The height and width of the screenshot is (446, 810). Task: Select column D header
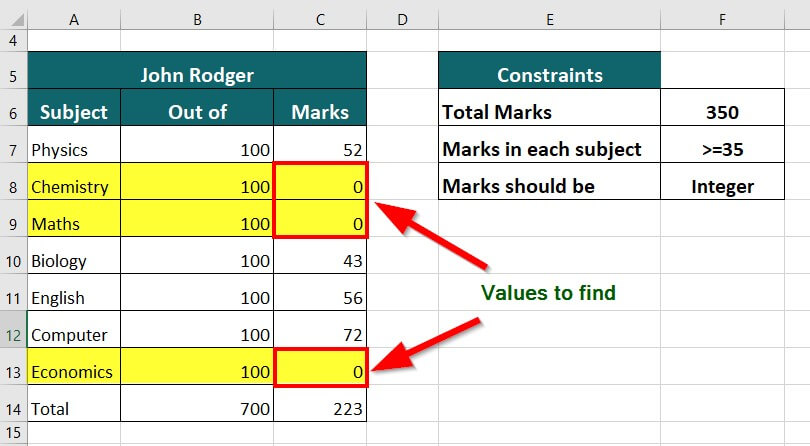pyautogui.click(x=402, y=20)
